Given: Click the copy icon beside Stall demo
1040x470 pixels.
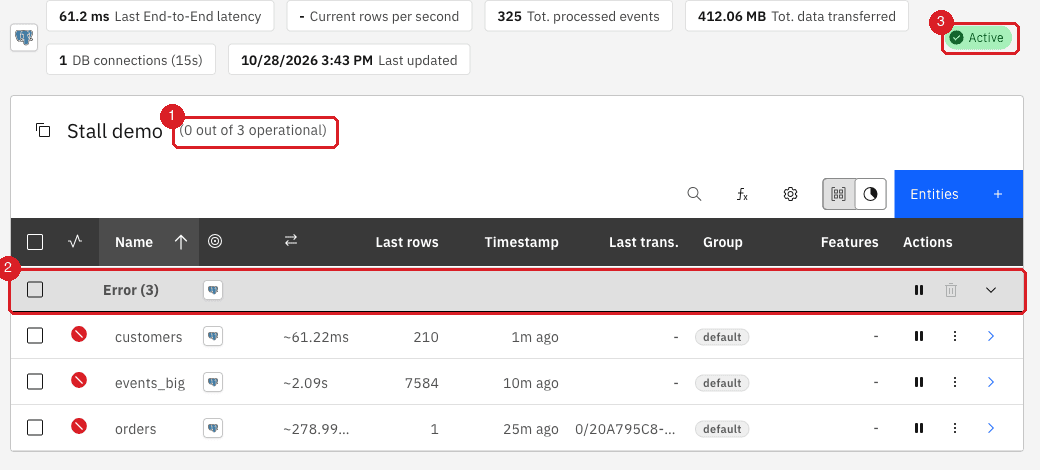Looking at the screenshot, I should [43, 130].
